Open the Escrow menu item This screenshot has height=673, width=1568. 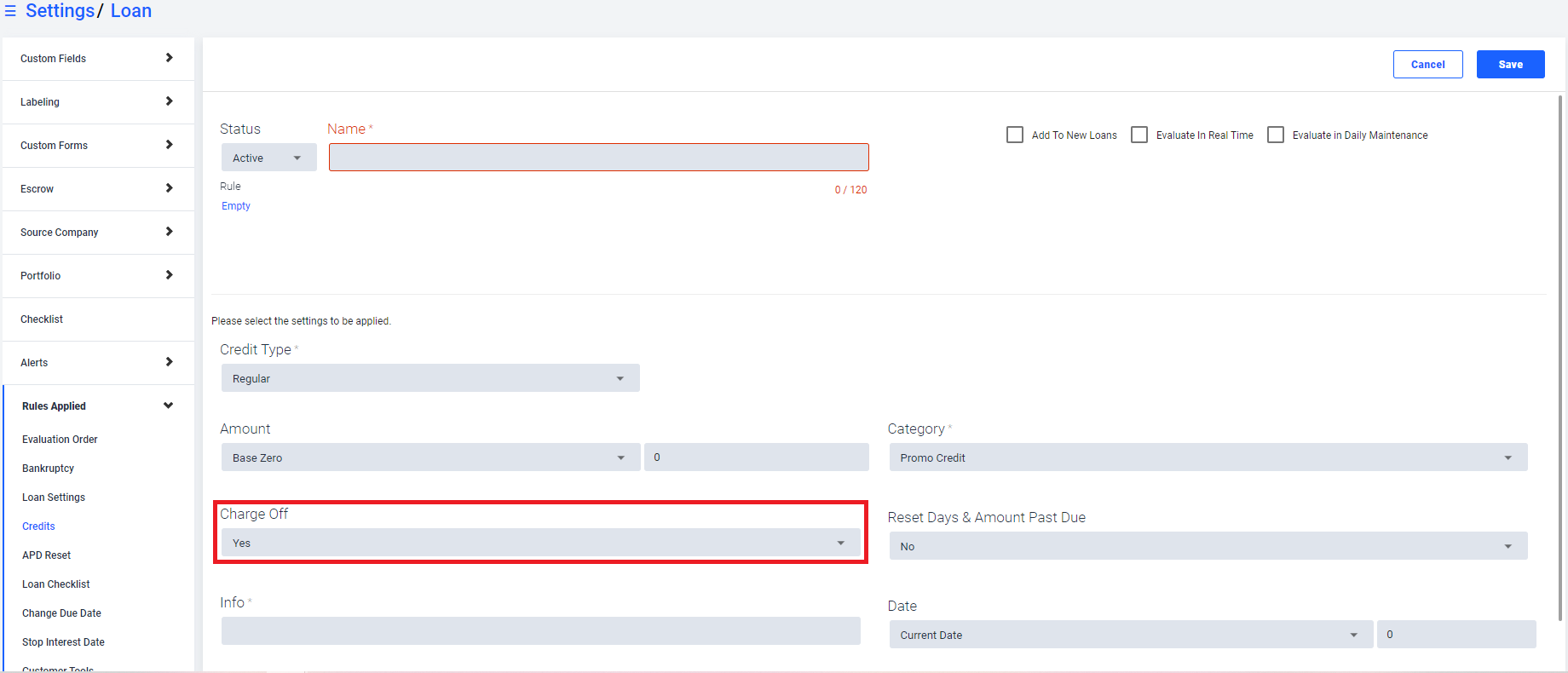click(98, 189)
